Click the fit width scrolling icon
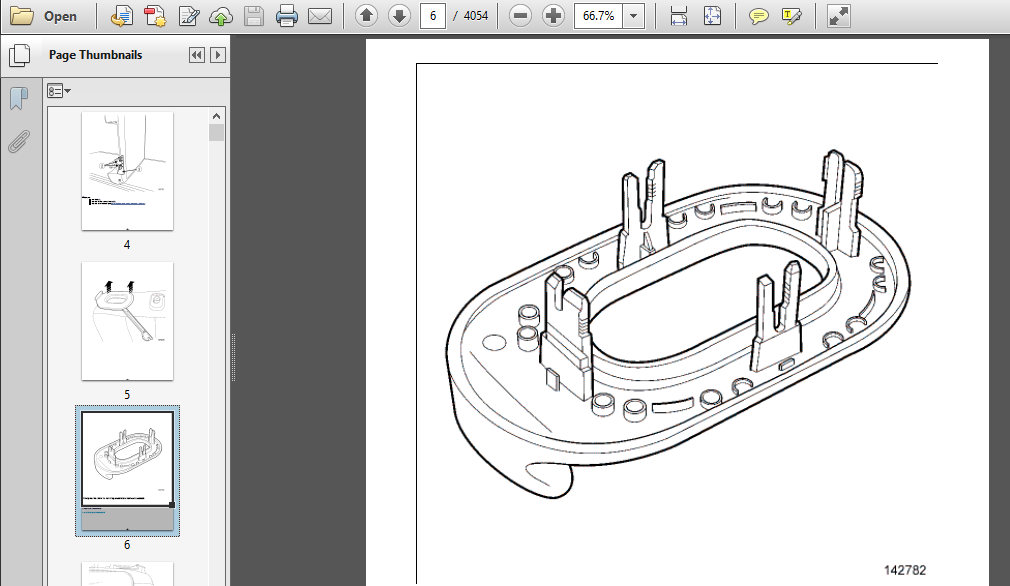The height and width of the screenshot is (586, 1010). tap(679, 16)
